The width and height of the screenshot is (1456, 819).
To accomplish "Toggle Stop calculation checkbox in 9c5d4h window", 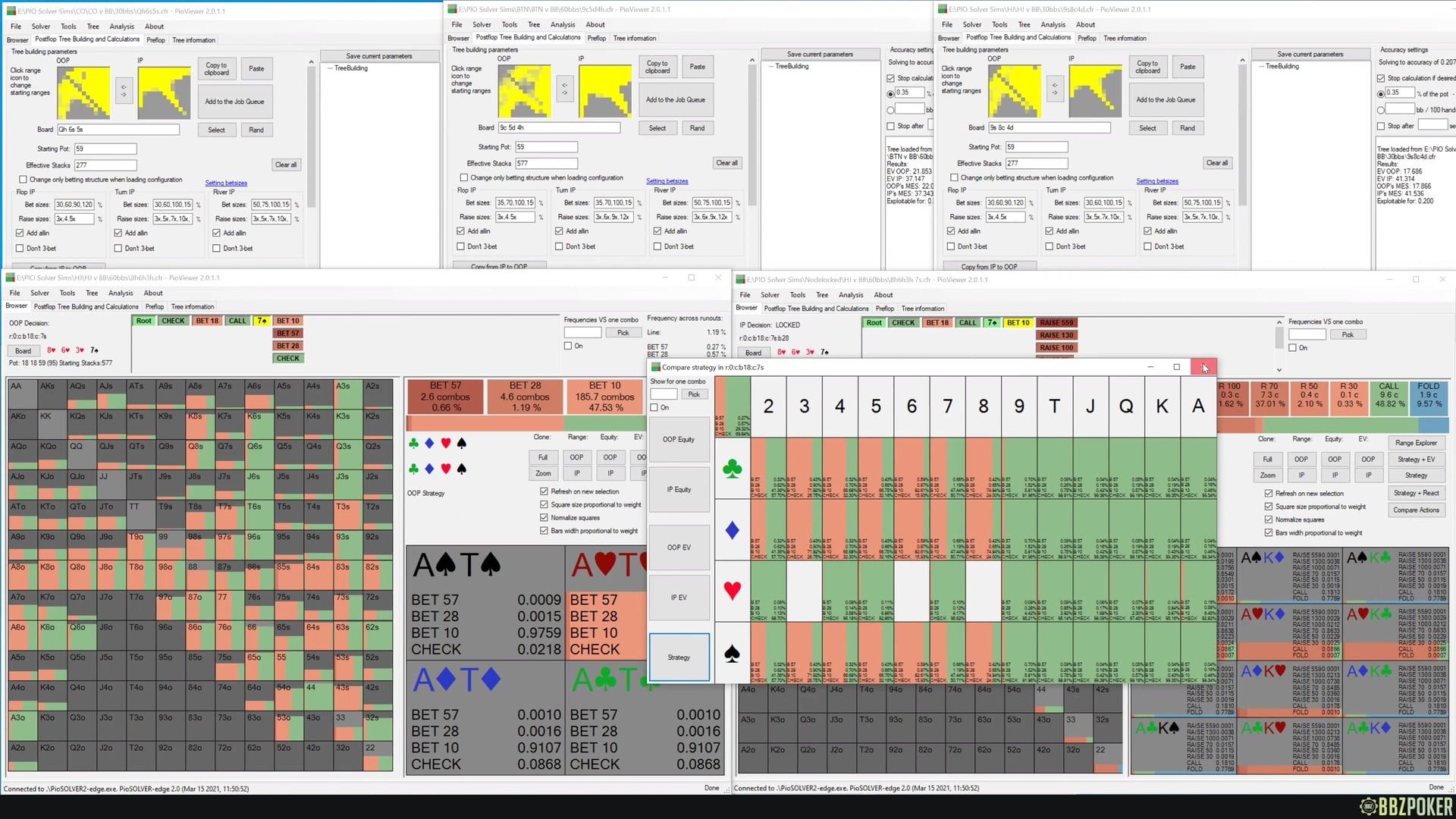I will click(x=891, y=78).
